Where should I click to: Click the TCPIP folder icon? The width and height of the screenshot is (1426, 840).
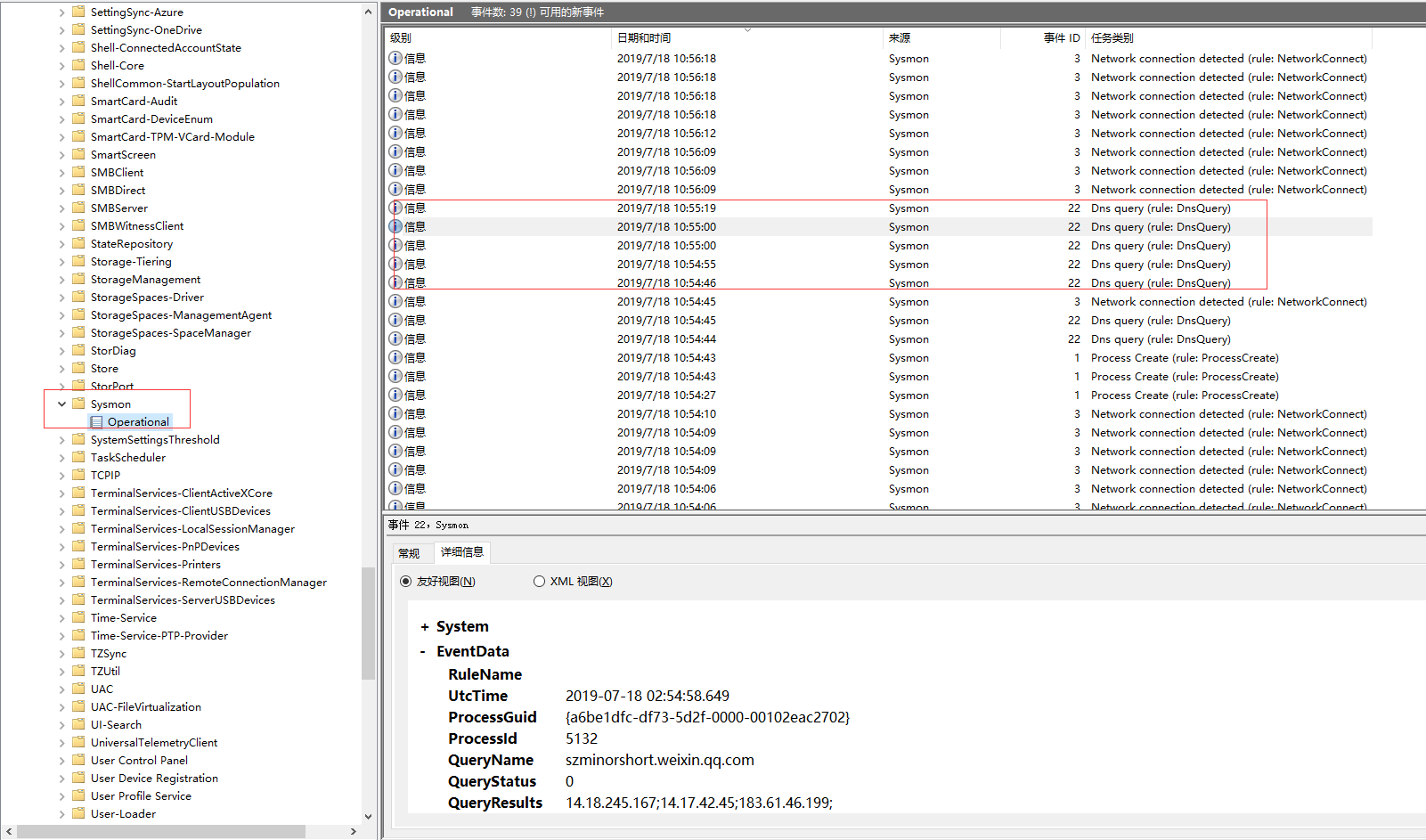[78, 475]
